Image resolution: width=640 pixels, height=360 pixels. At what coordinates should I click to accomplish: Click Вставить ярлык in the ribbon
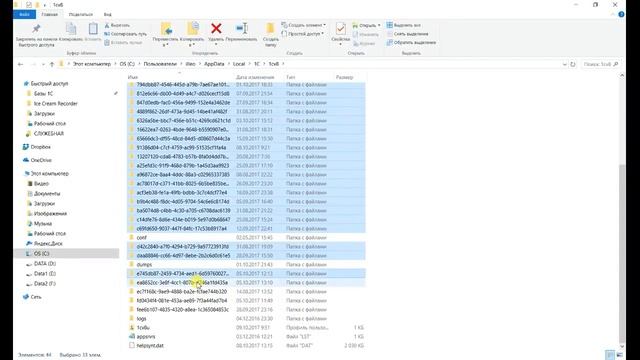(x=123, y=42)
